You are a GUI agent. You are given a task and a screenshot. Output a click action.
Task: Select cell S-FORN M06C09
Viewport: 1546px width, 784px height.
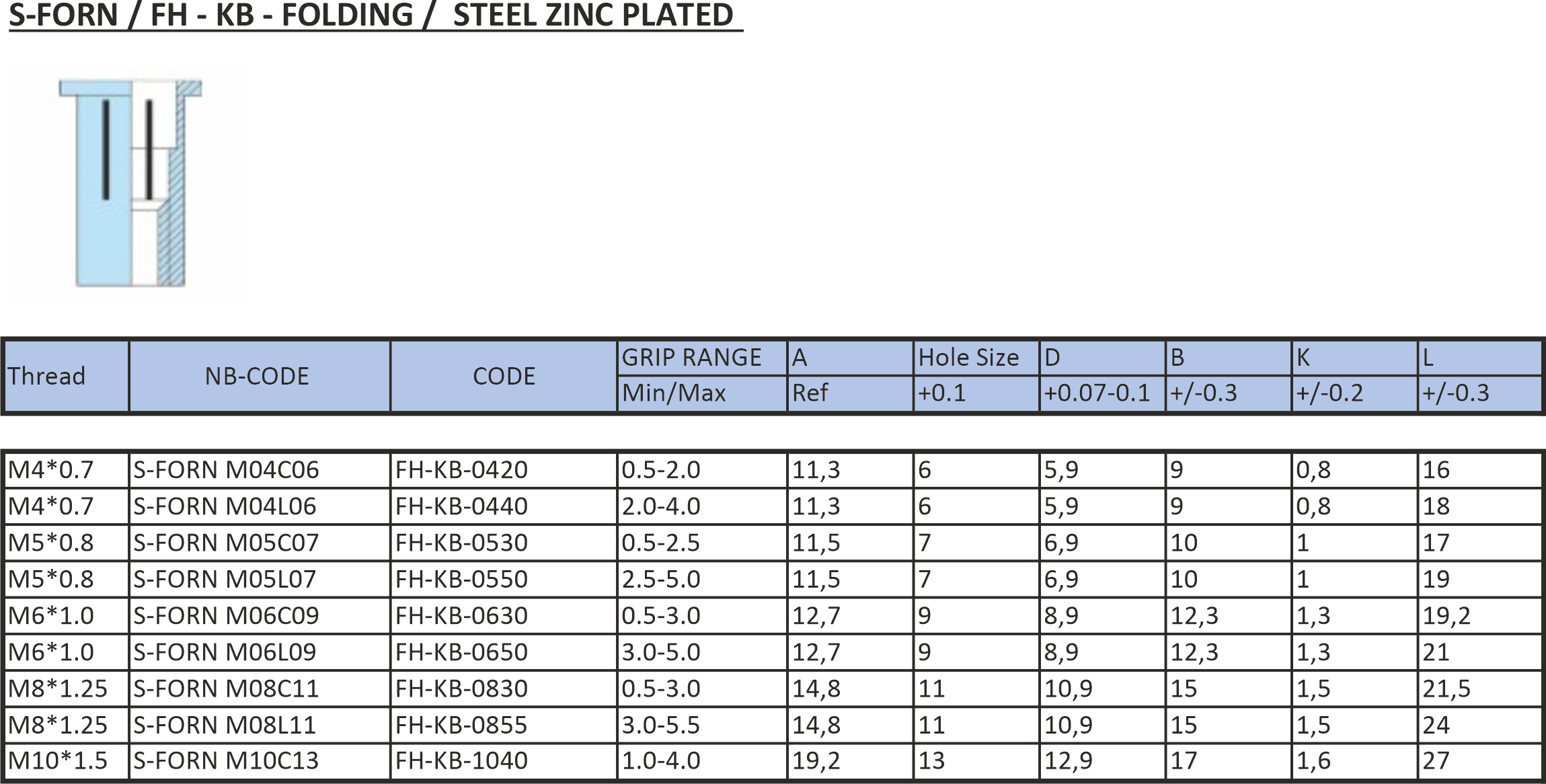259,615
